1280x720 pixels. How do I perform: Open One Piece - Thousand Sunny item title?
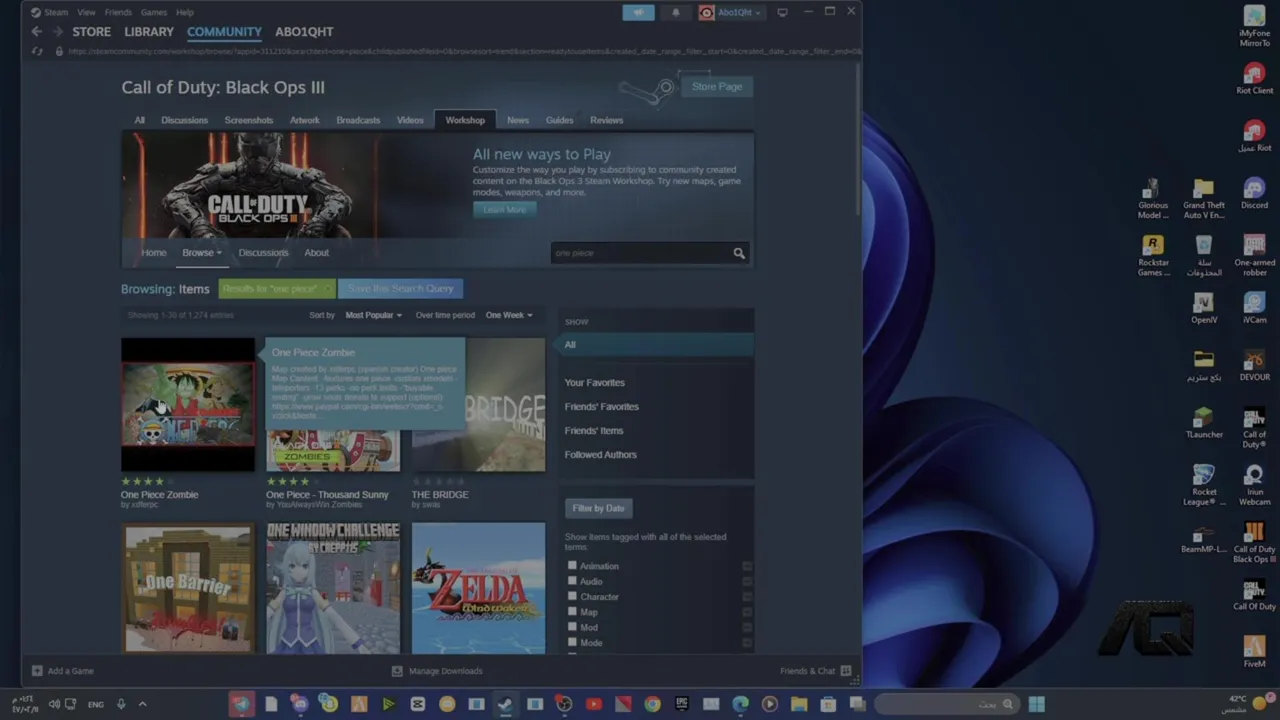pyautogui.click(x=327, y=495)
